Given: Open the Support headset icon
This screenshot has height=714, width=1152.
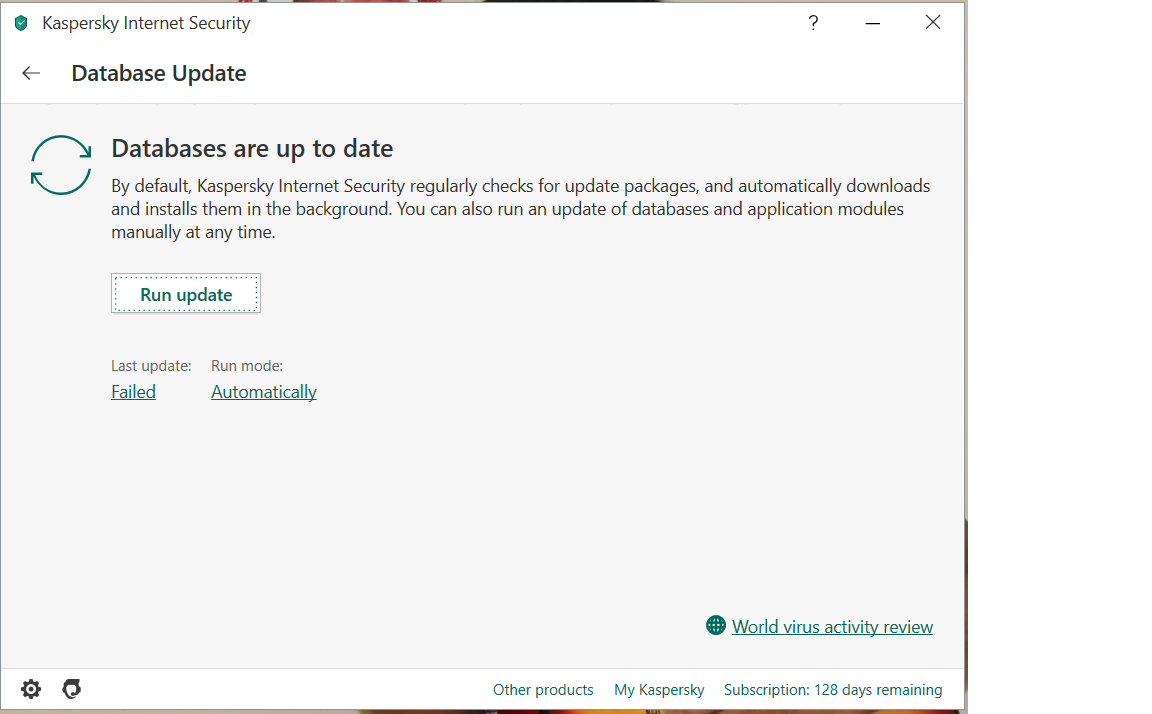Looking at the screenshot, I should pos(71,689).
